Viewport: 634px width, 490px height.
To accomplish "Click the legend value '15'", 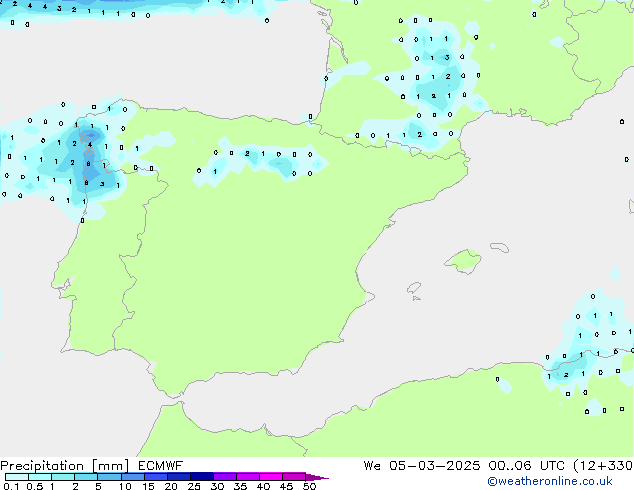I will (x=148, y=486).
